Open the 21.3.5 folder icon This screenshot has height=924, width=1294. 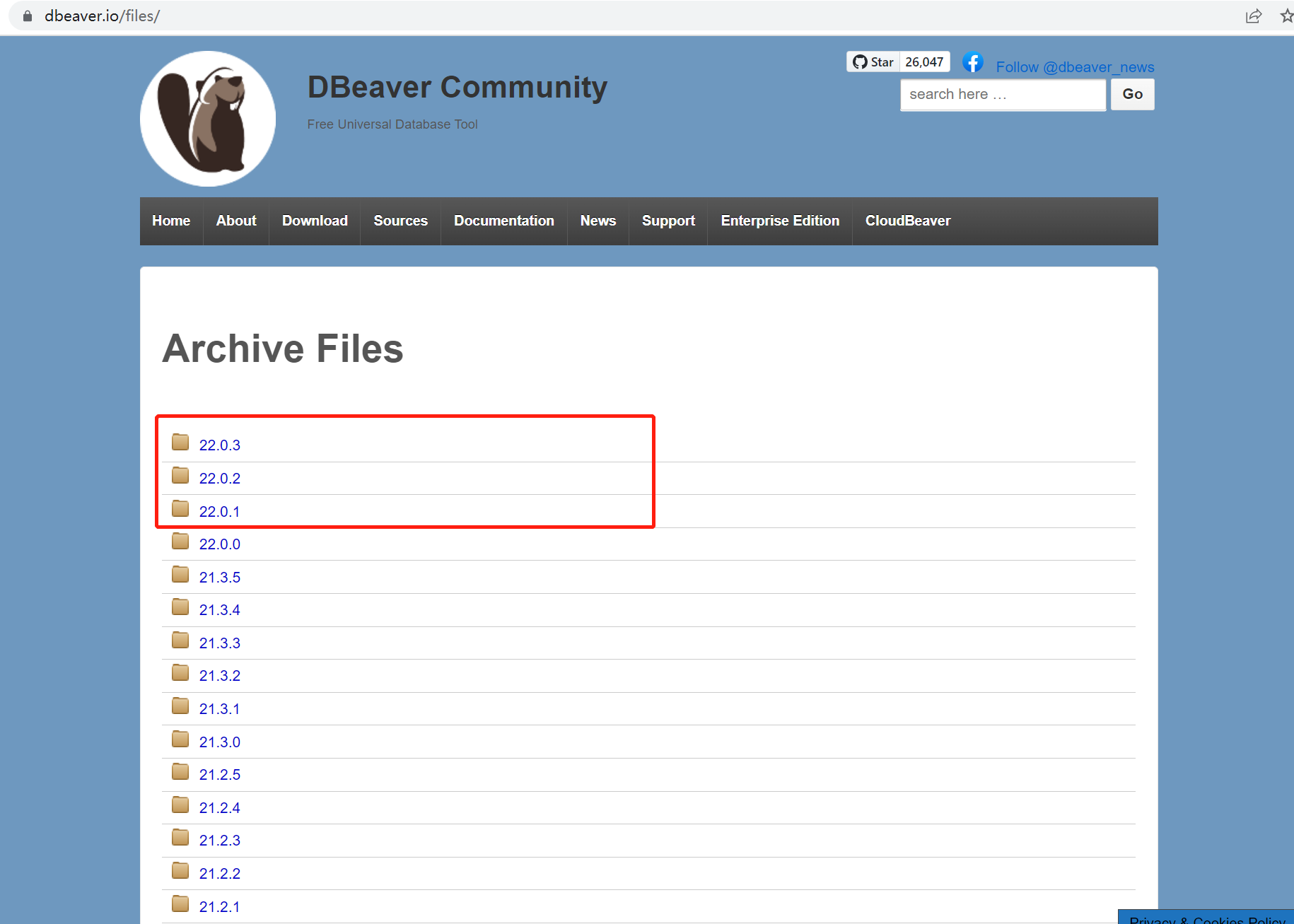click(x=180, y=574)
